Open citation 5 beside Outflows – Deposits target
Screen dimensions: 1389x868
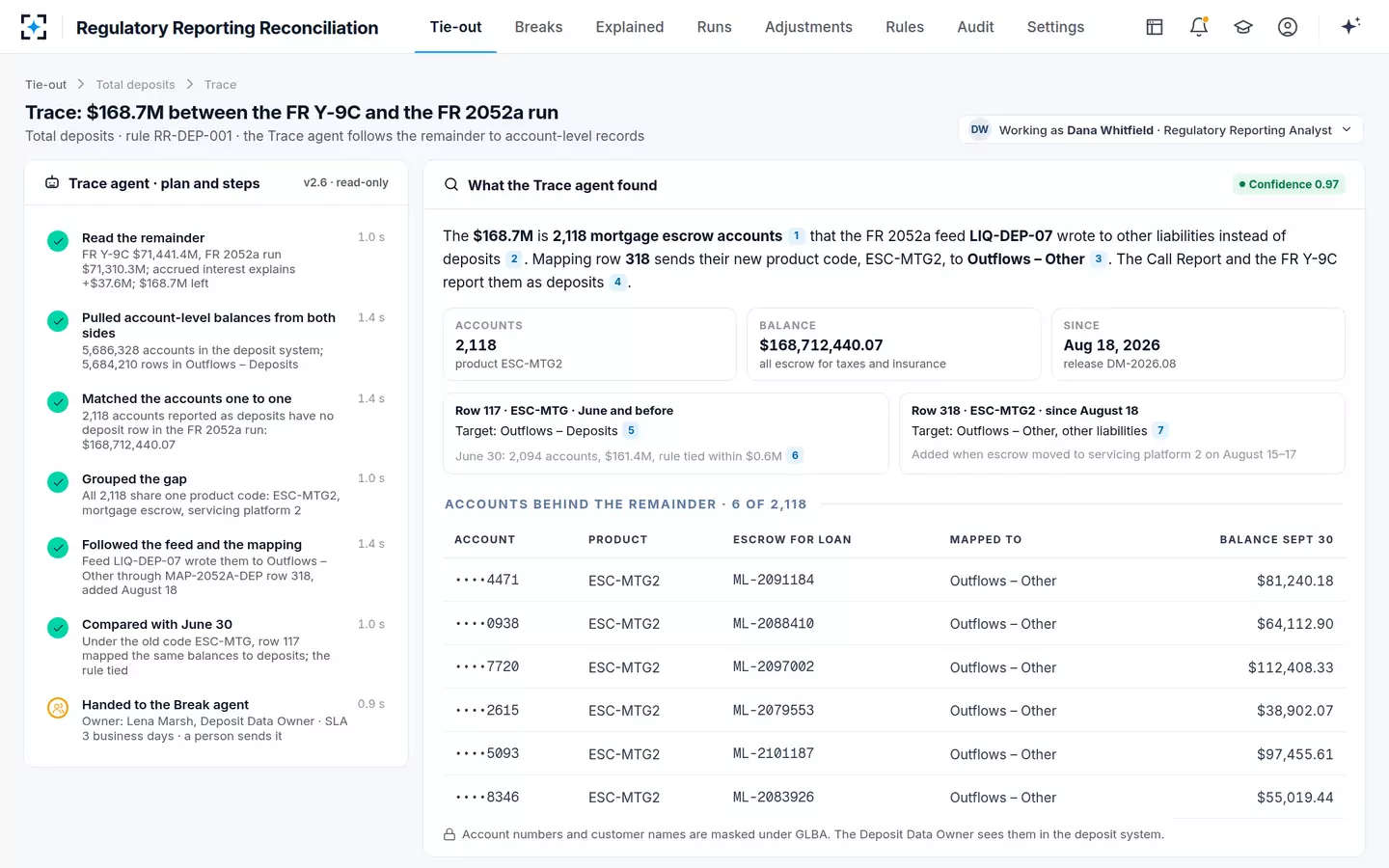tap(631, 431)
